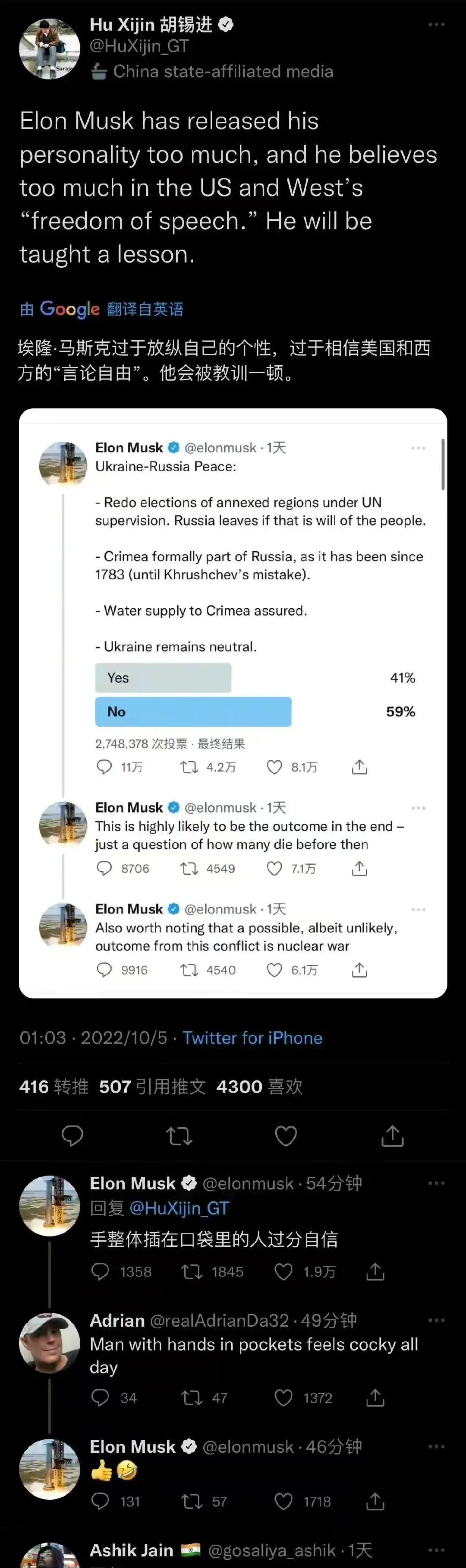The height and width of the screenshot is (1568, 466).
Task: Tap the reply icon showing 1358 replies
Action: (101, 1271)
